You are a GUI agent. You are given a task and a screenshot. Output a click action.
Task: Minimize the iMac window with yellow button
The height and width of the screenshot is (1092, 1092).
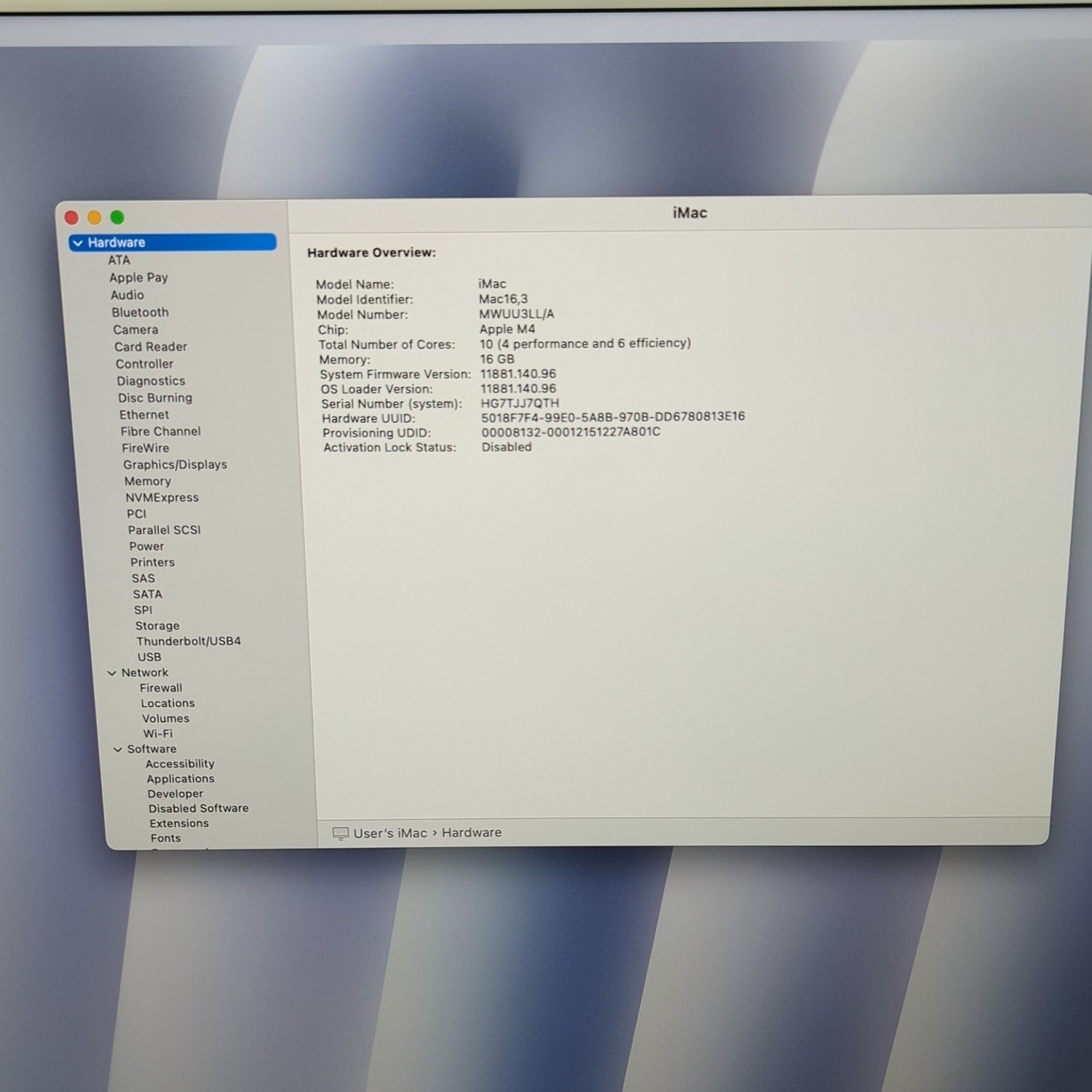click(x=94, y=218)
